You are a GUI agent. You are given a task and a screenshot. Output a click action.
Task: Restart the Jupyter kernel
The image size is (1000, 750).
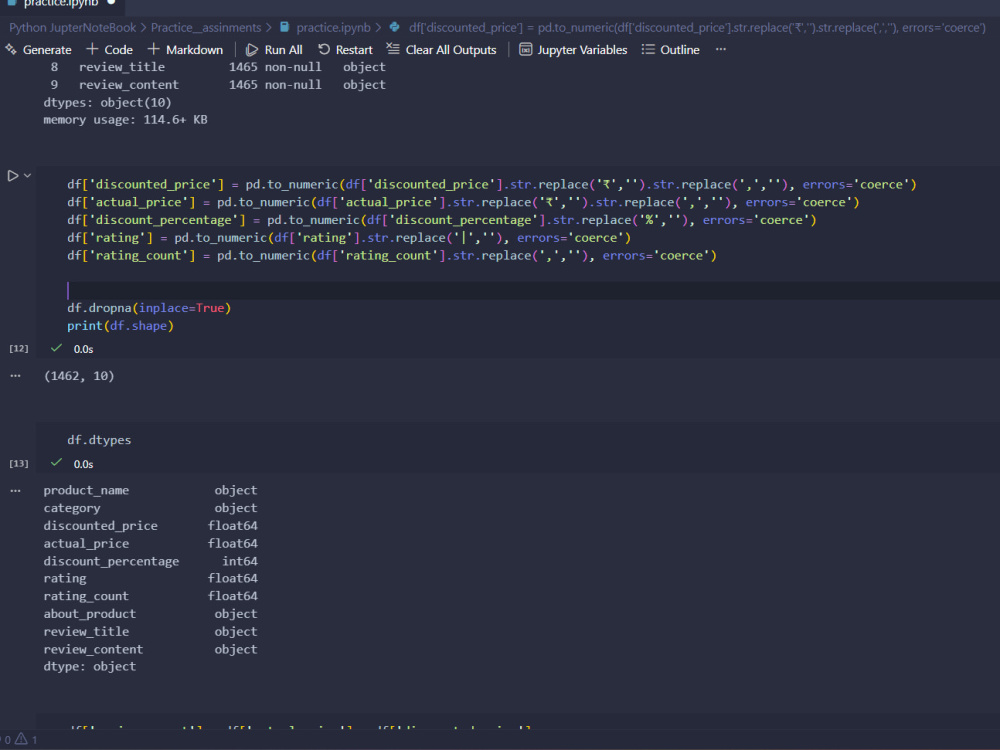coord(345,50)
